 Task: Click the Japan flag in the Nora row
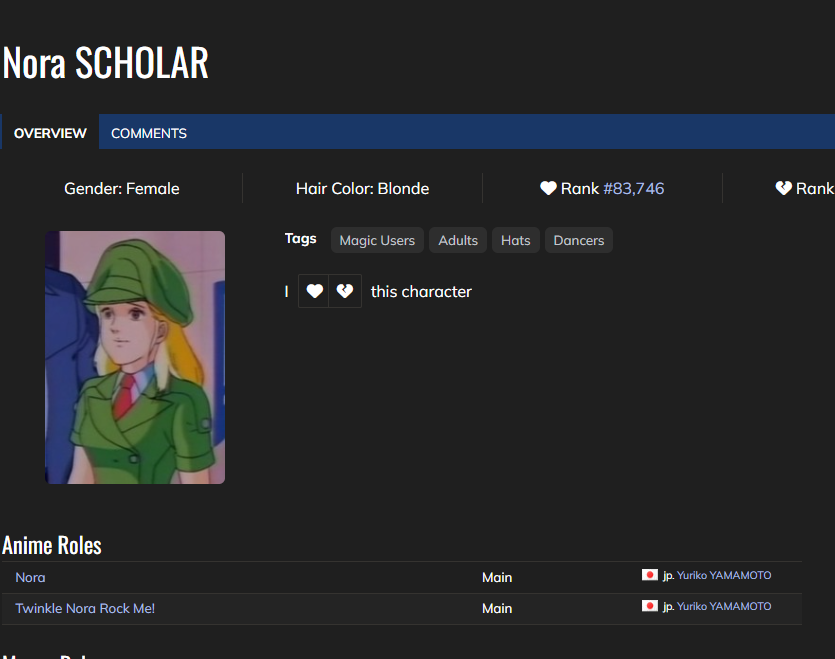[650, 575]
